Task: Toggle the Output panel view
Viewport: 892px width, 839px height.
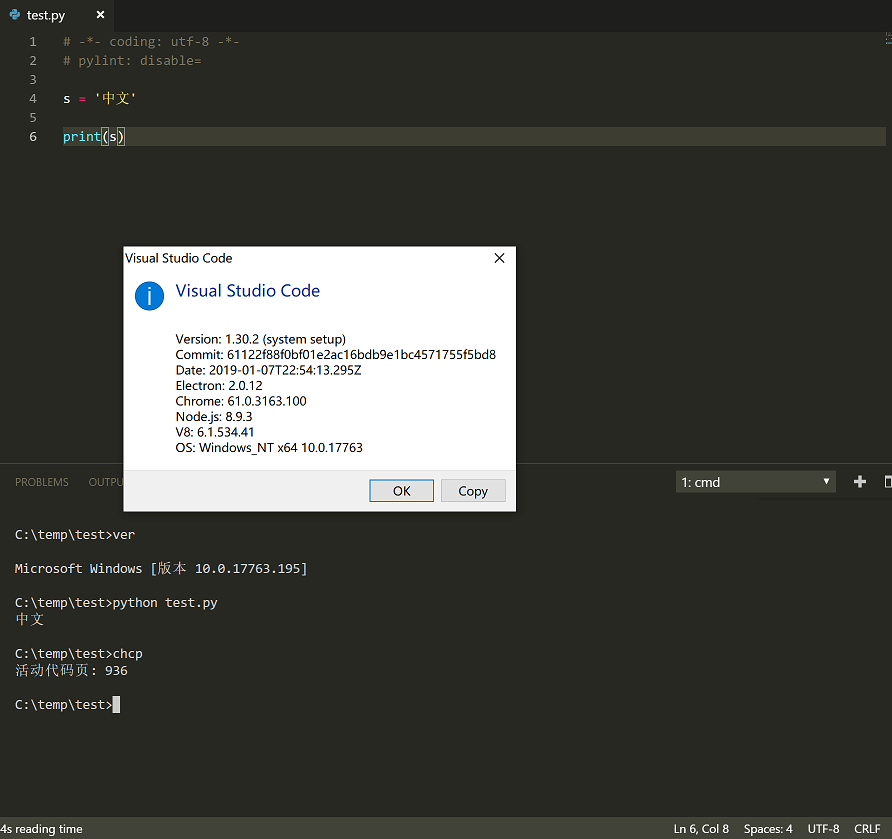Action: click(x=105, y=481)
